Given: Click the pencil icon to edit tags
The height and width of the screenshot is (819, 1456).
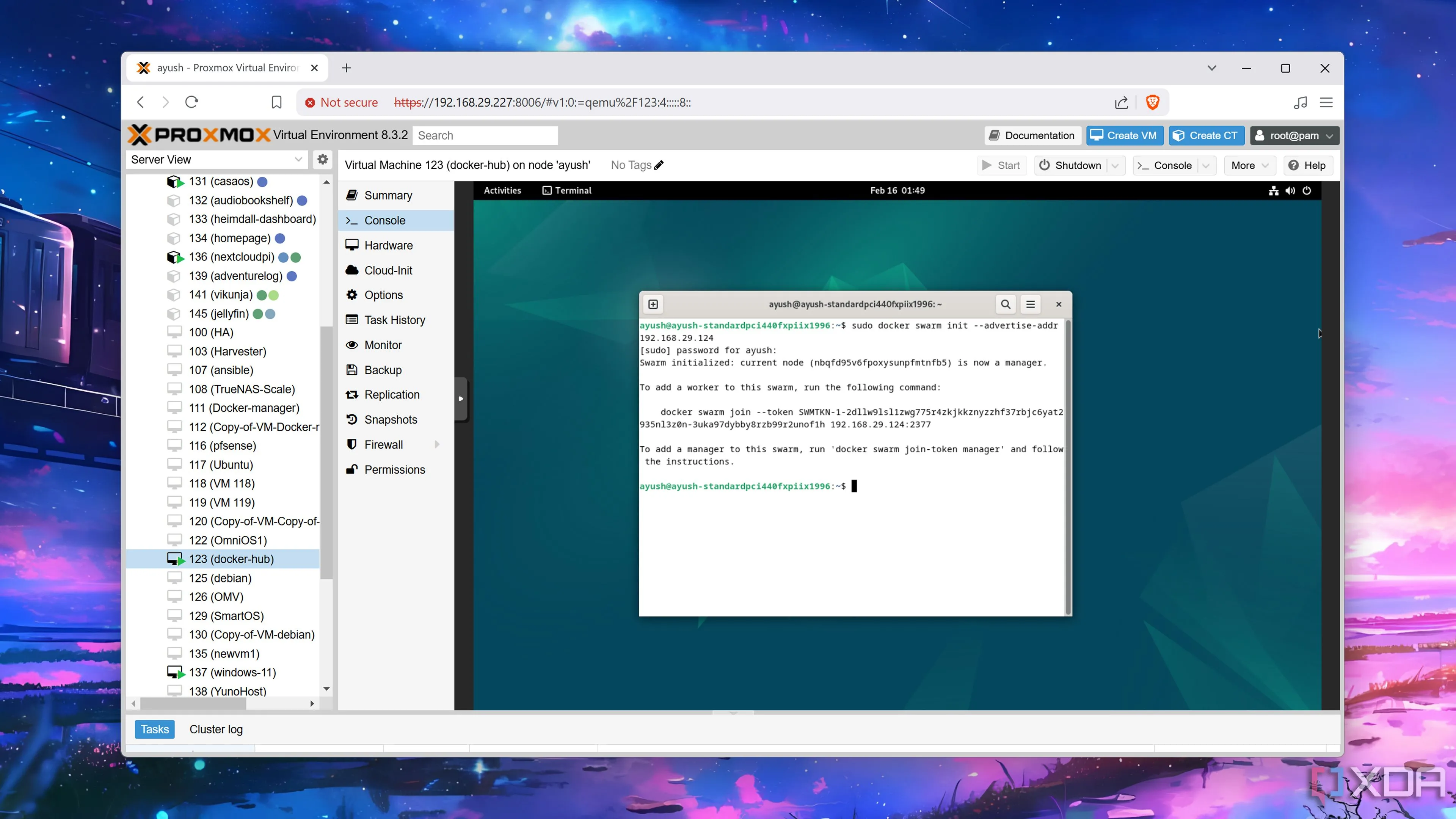Looking at the screenshot, I should pyautogui.click(x=659, y=165).
